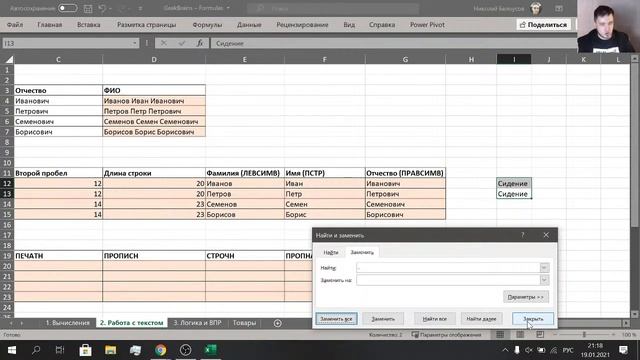Click the Заменить button
Screen dimensions: 640x360
click(x=383, y=319)
